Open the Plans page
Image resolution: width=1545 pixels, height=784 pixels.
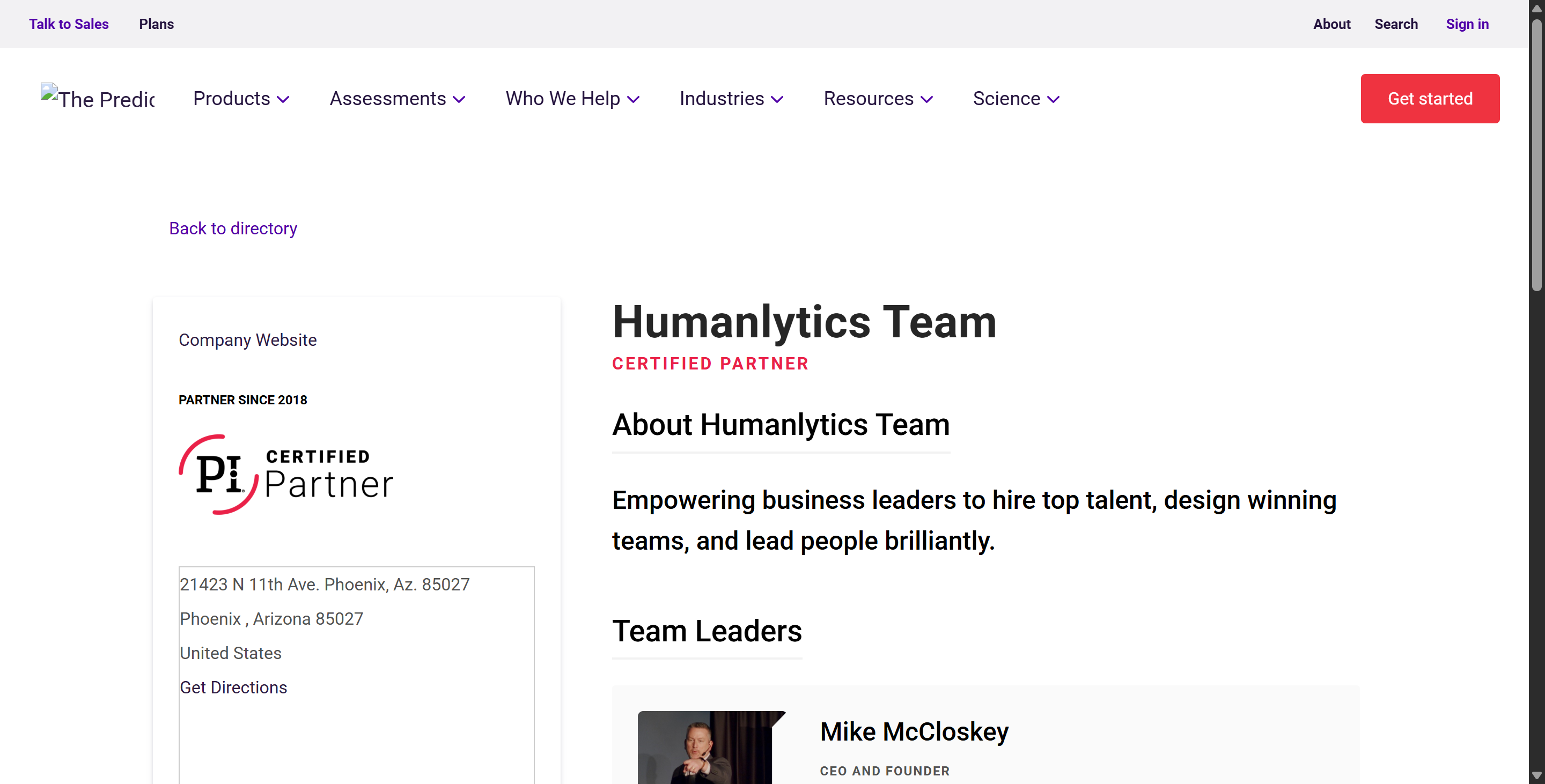[156, 24]
